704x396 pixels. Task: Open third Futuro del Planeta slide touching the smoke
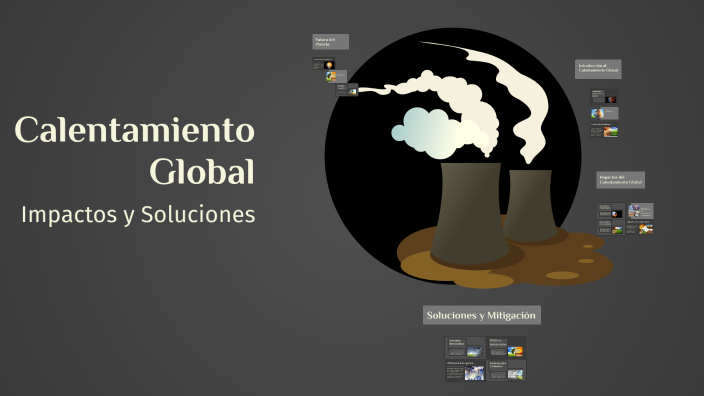(x=347, y=90)
